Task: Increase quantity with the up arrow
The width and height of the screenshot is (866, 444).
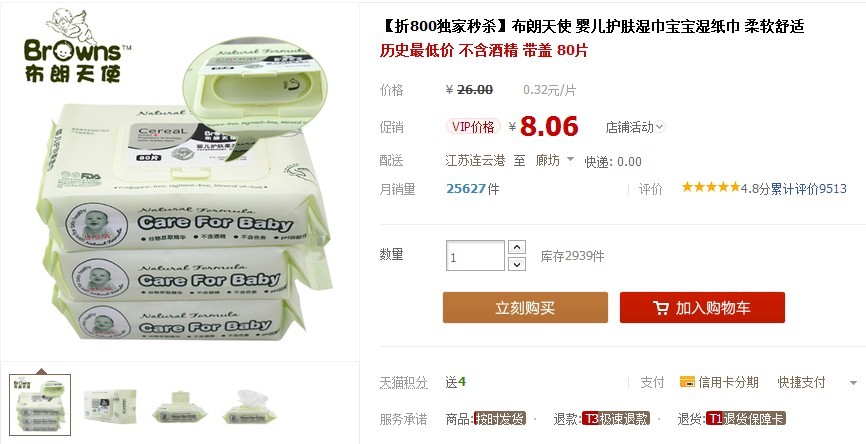Action: click(516, 247)
